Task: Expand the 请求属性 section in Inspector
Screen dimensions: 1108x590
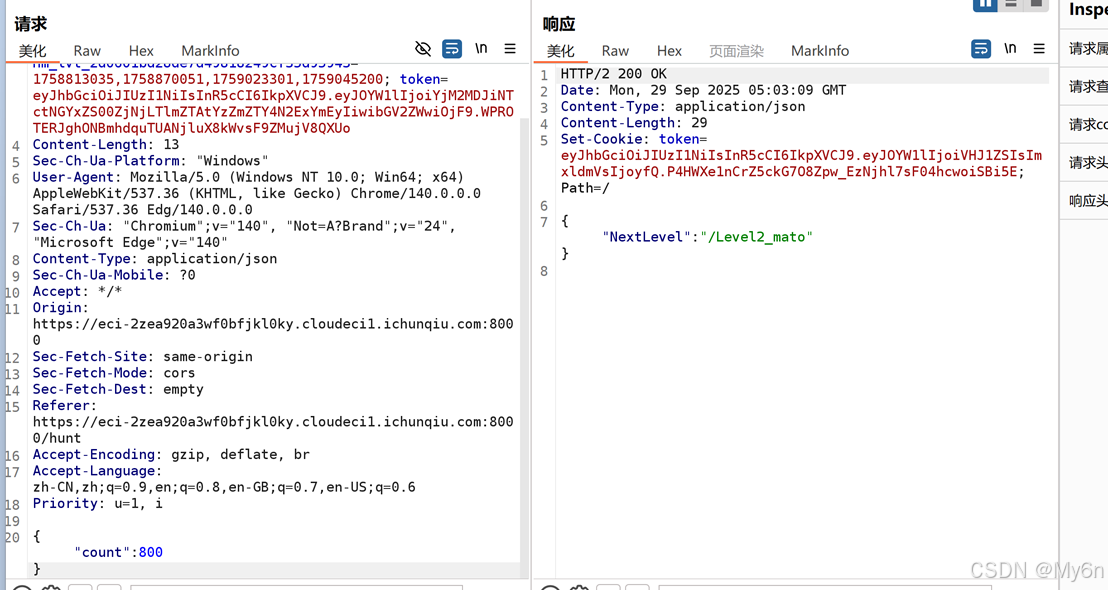Action: pos(1088,49)
